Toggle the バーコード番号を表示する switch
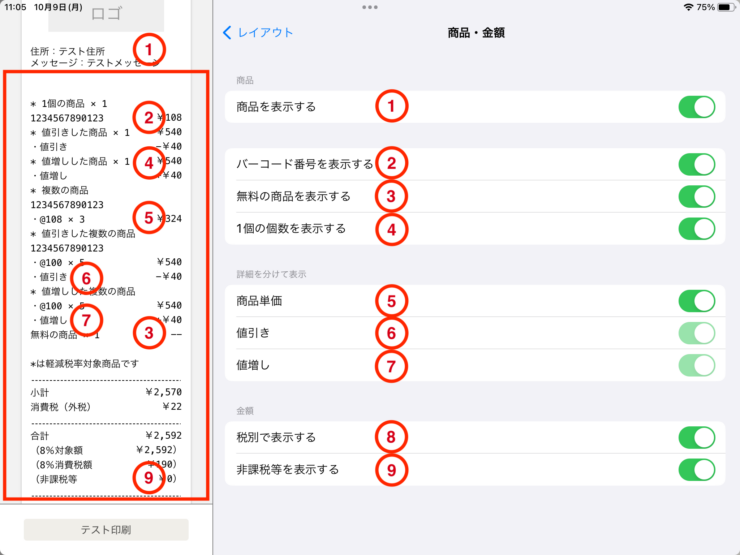 click(x=697, y=164)
